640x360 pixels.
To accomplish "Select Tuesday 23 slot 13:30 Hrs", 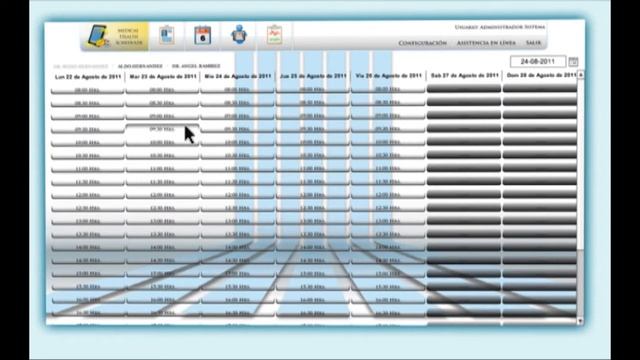I will pyautogui.click(x=162, y=234).
